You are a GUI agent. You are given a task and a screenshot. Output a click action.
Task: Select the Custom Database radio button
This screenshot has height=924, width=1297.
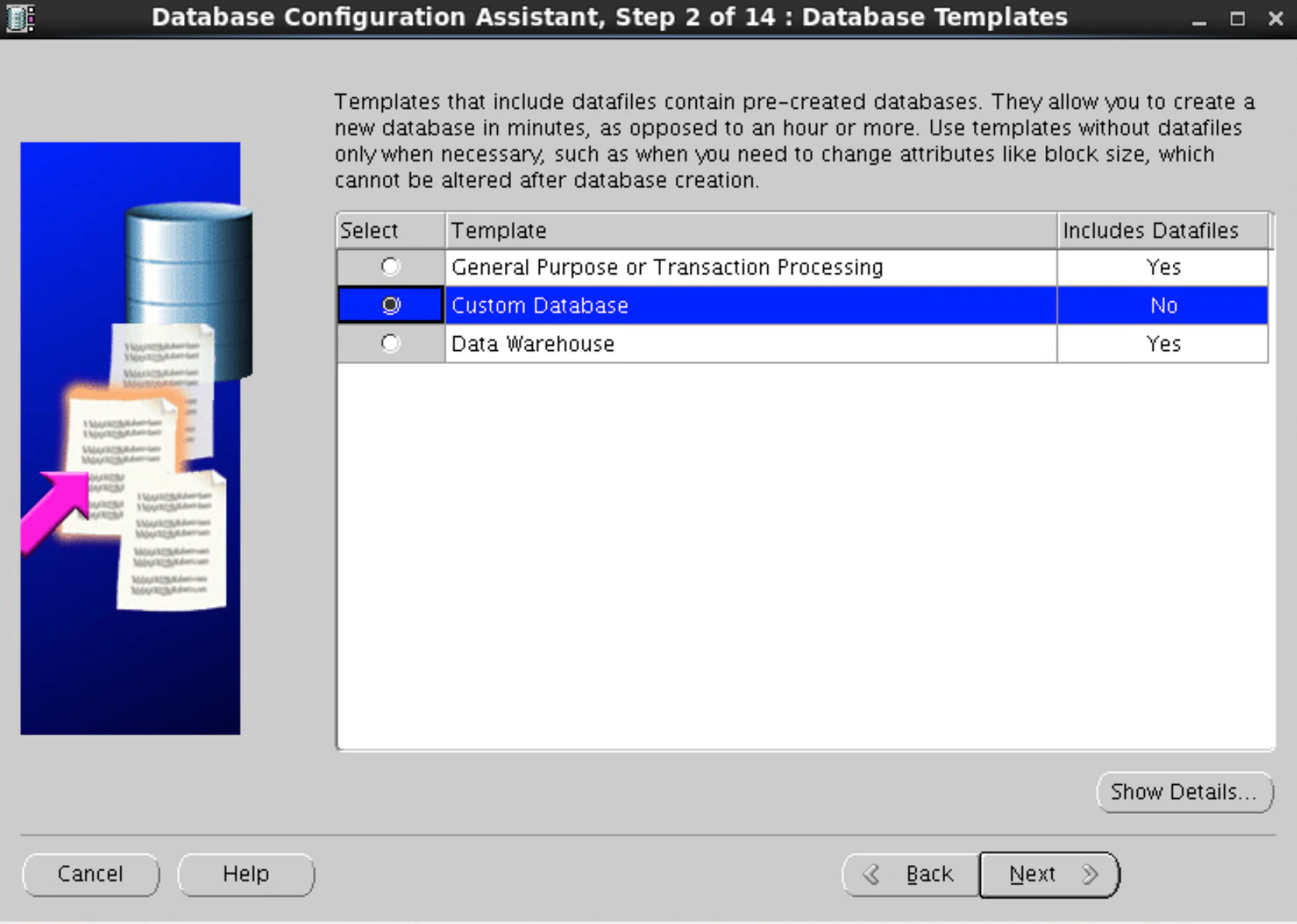391,305
